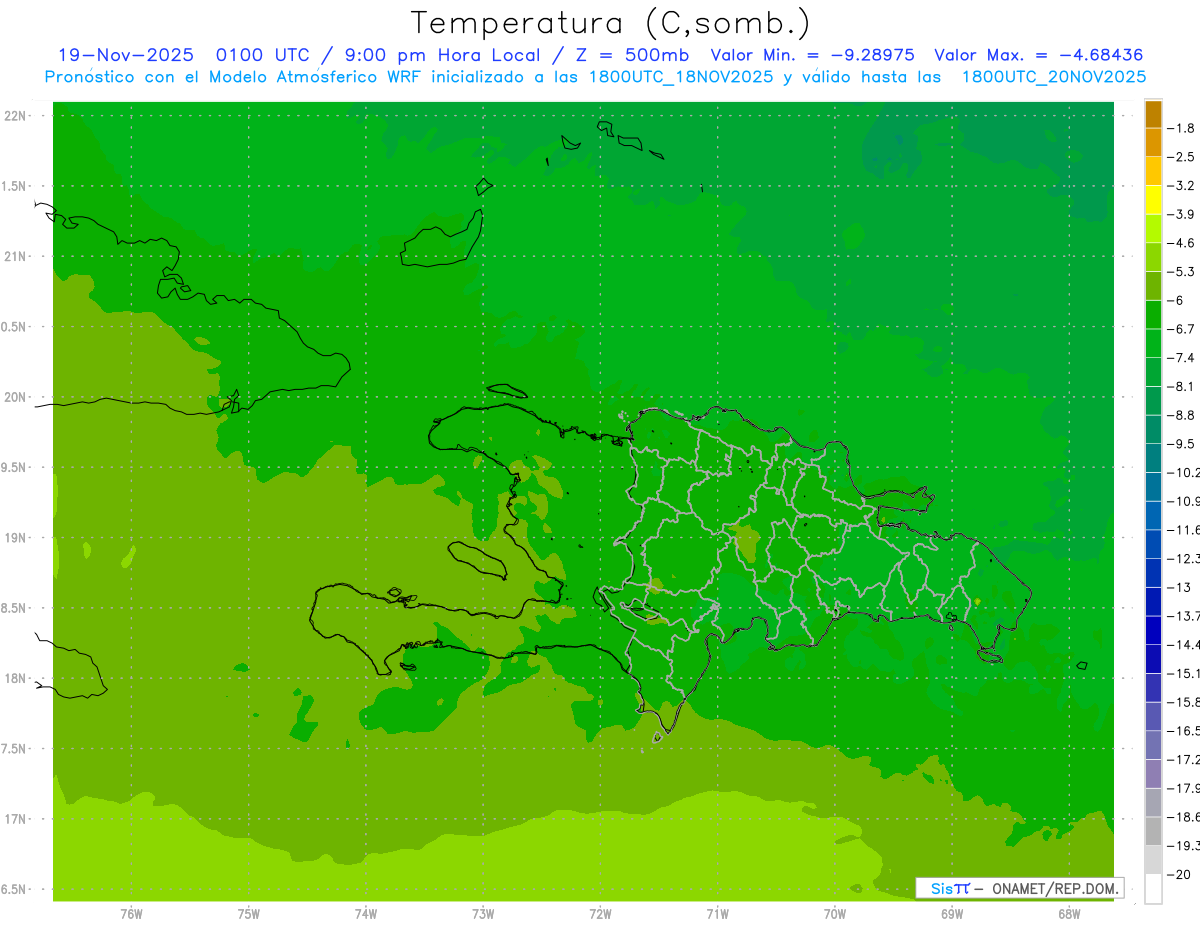Click the 72W longitude label

pyautogui.click(x=600, y=914)
